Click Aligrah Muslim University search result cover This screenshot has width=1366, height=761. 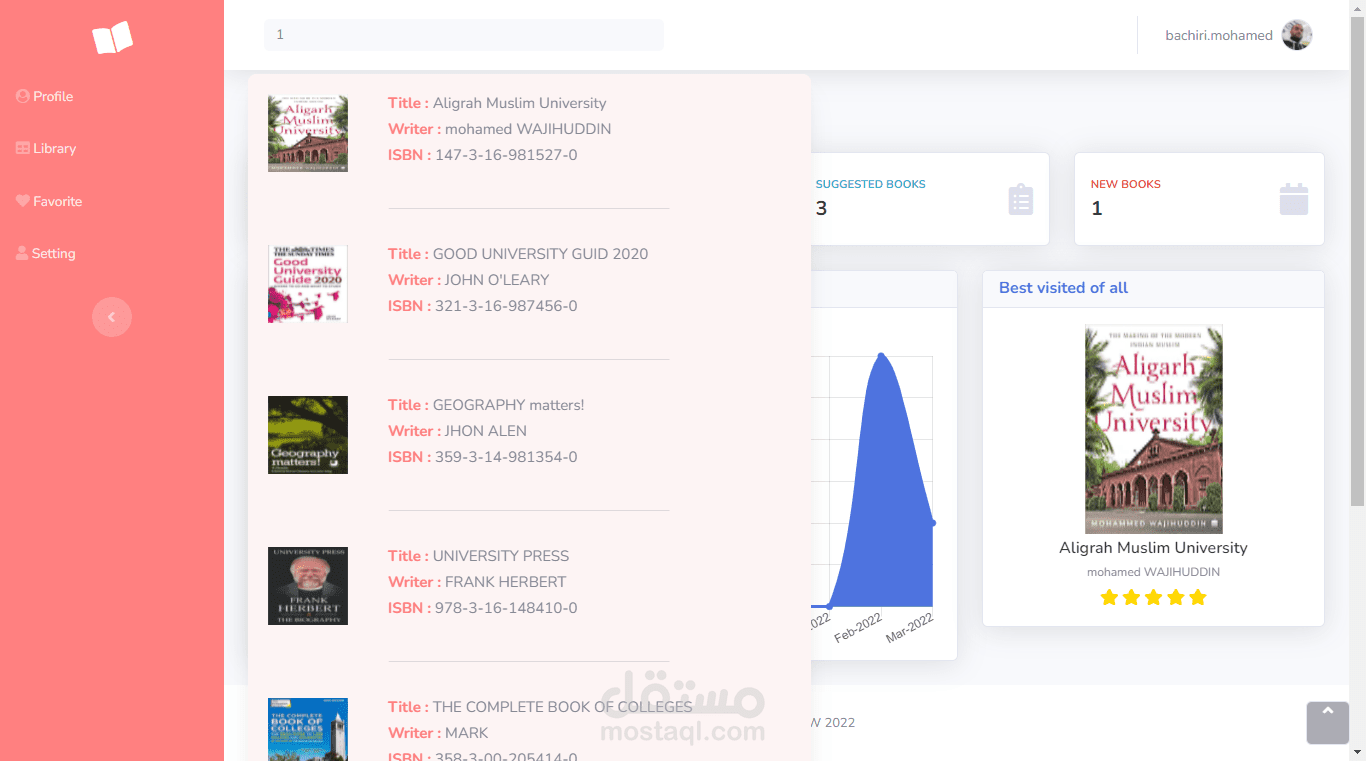(308, 134)
